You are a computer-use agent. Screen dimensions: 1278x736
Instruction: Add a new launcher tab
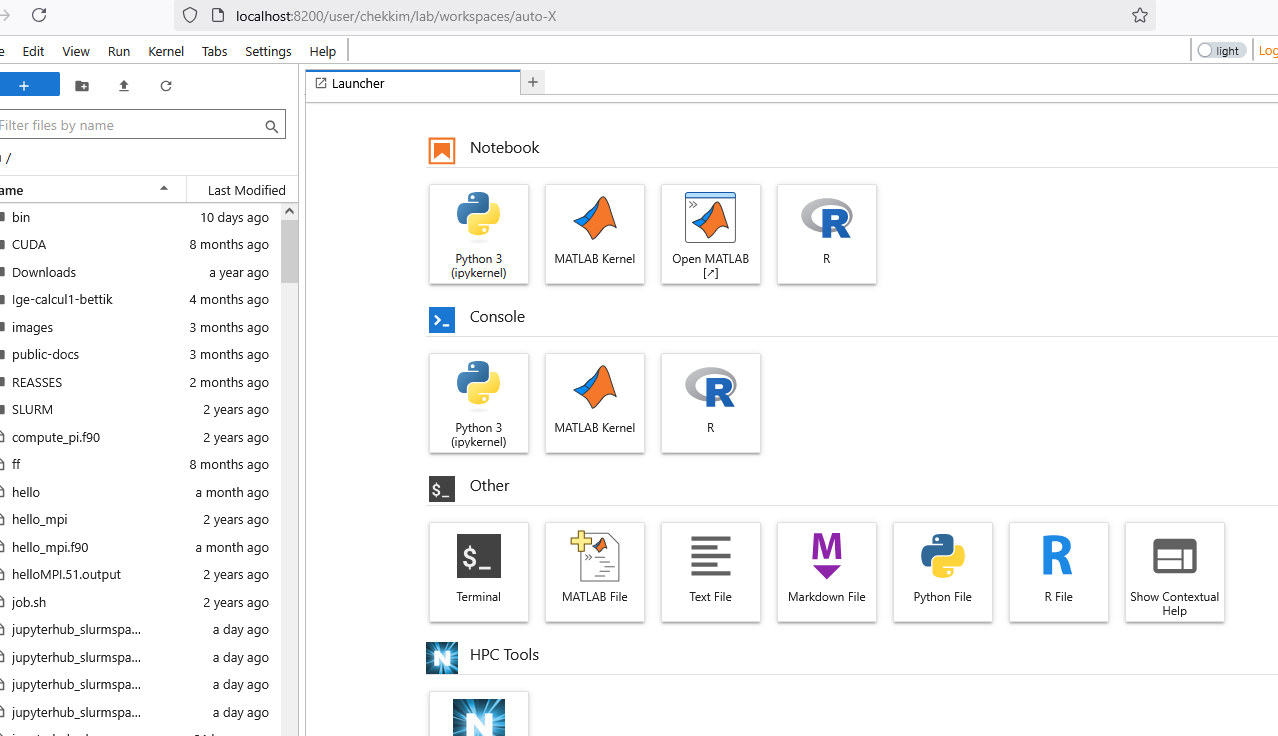[533, 83]
